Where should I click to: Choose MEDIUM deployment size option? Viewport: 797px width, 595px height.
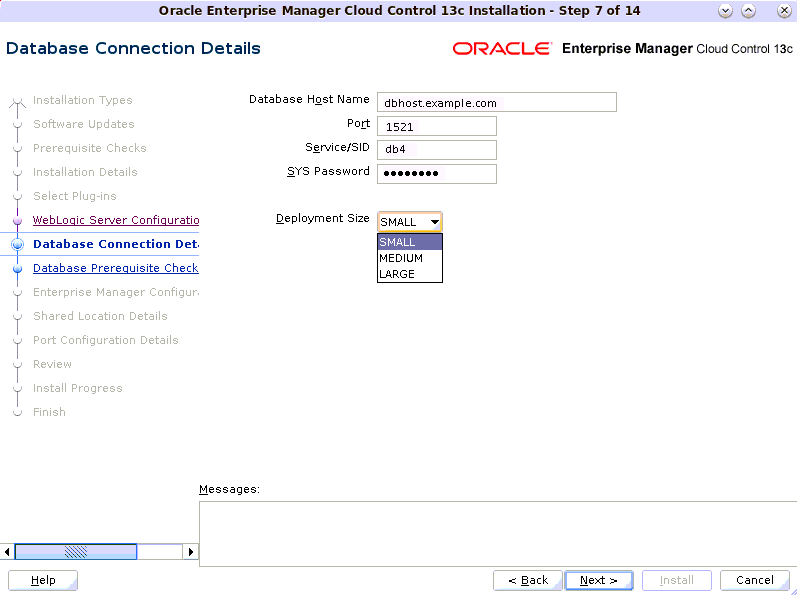click(x=410, y=258)
